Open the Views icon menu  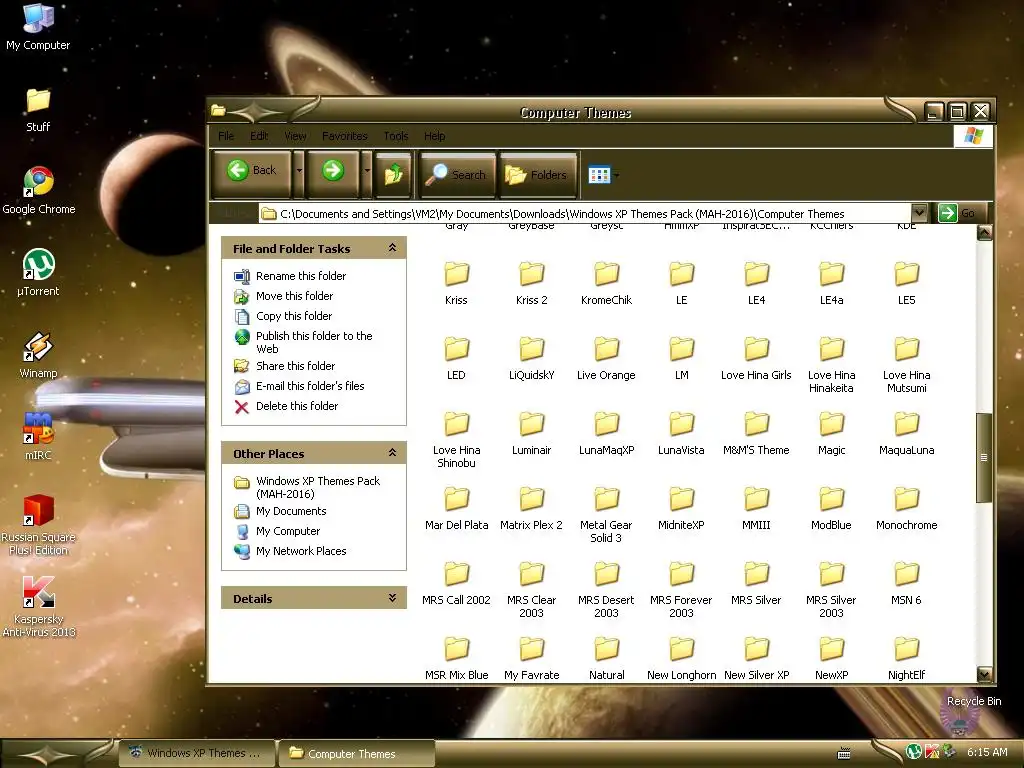pyautogui.click(x=603, y=175)
